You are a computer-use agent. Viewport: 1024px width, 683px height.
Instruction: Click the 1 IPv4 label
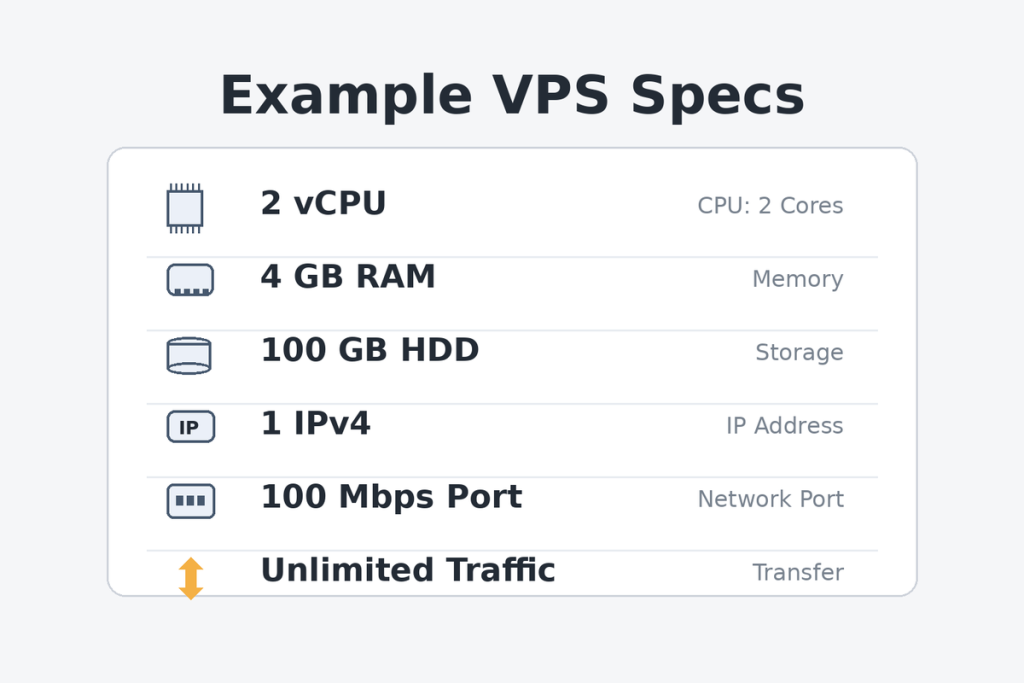315,424
